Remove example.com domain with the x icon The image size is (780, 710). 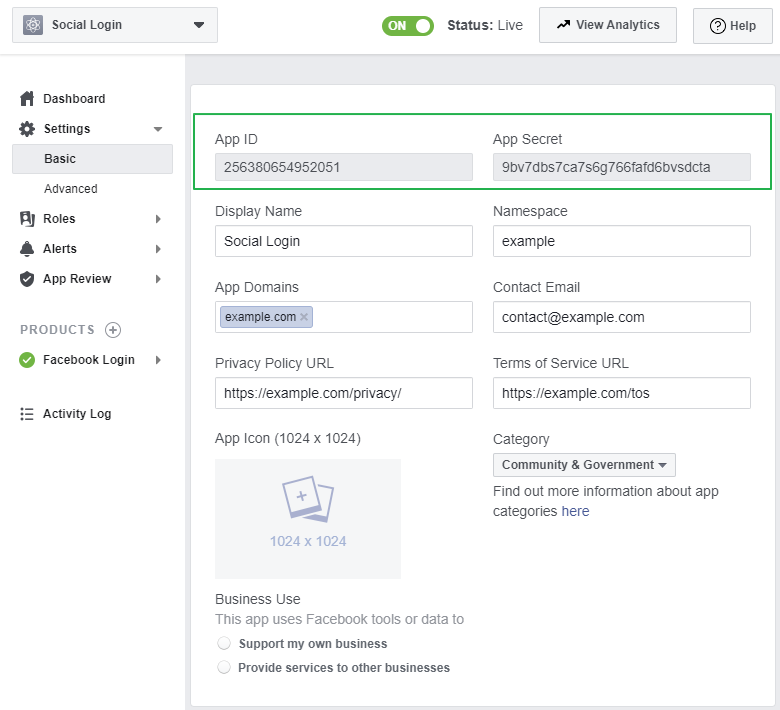[304, 317]
